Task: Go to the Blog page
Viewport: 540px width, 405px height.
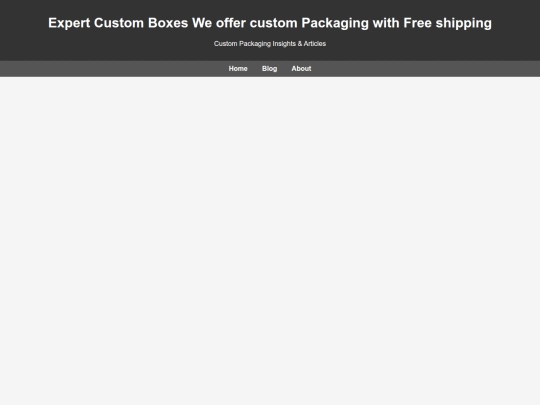Action: (269, 69)
